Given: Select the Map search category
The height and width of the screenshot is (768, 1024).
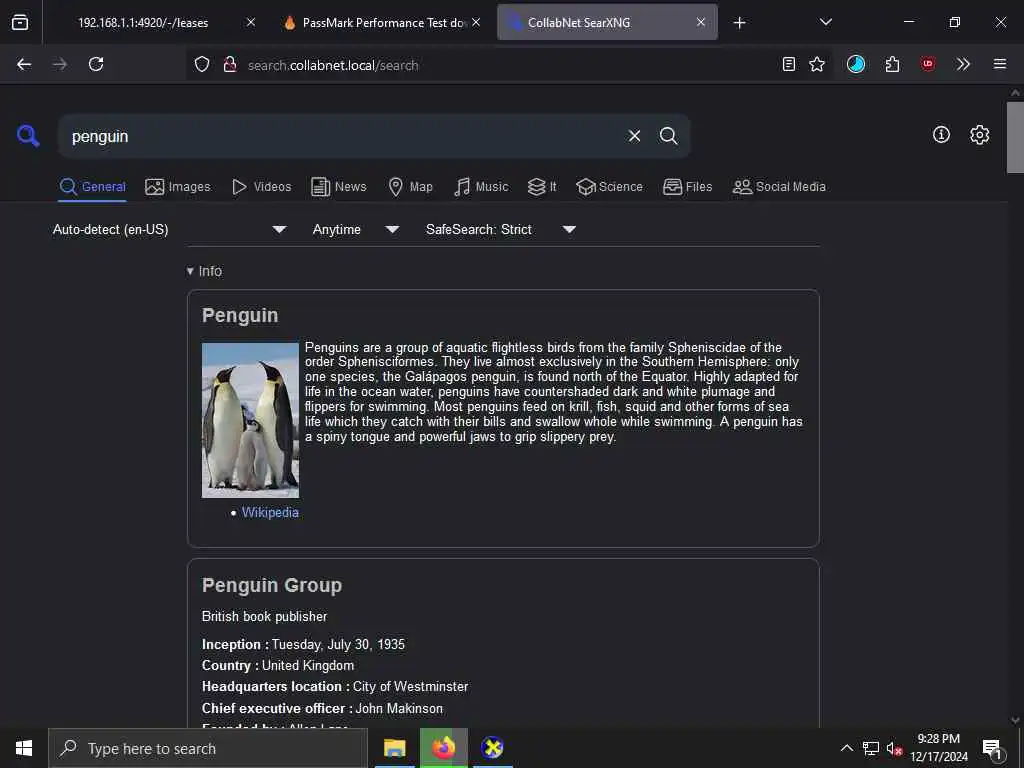Looking at the screenshot, I should pos(410,187).
